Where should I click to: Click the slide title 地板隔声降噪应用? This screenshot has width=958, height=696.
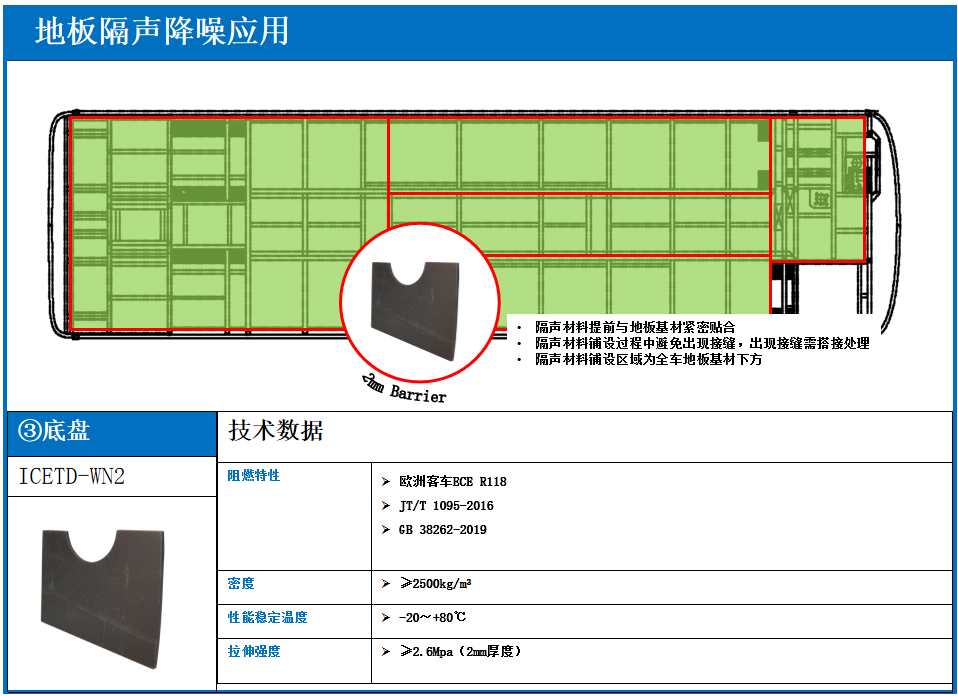161,31
